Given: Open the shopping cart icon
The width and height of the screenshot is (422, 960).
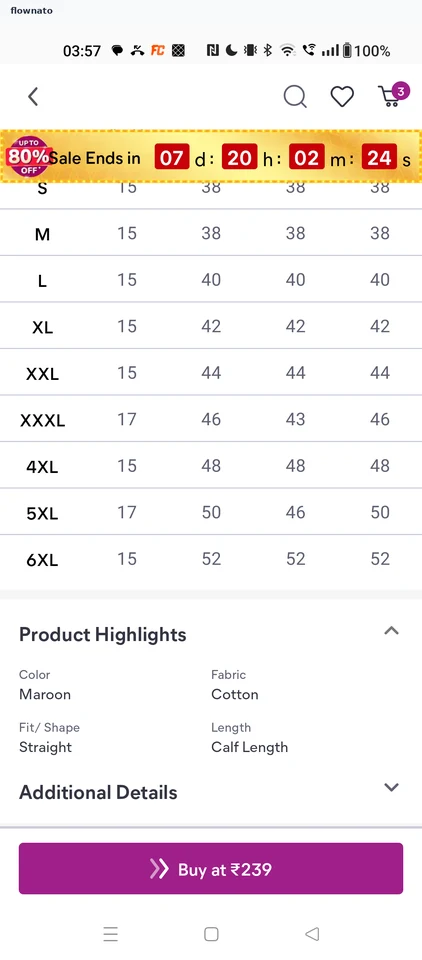Looking at the screenshot, I should (x=390, y=97).
